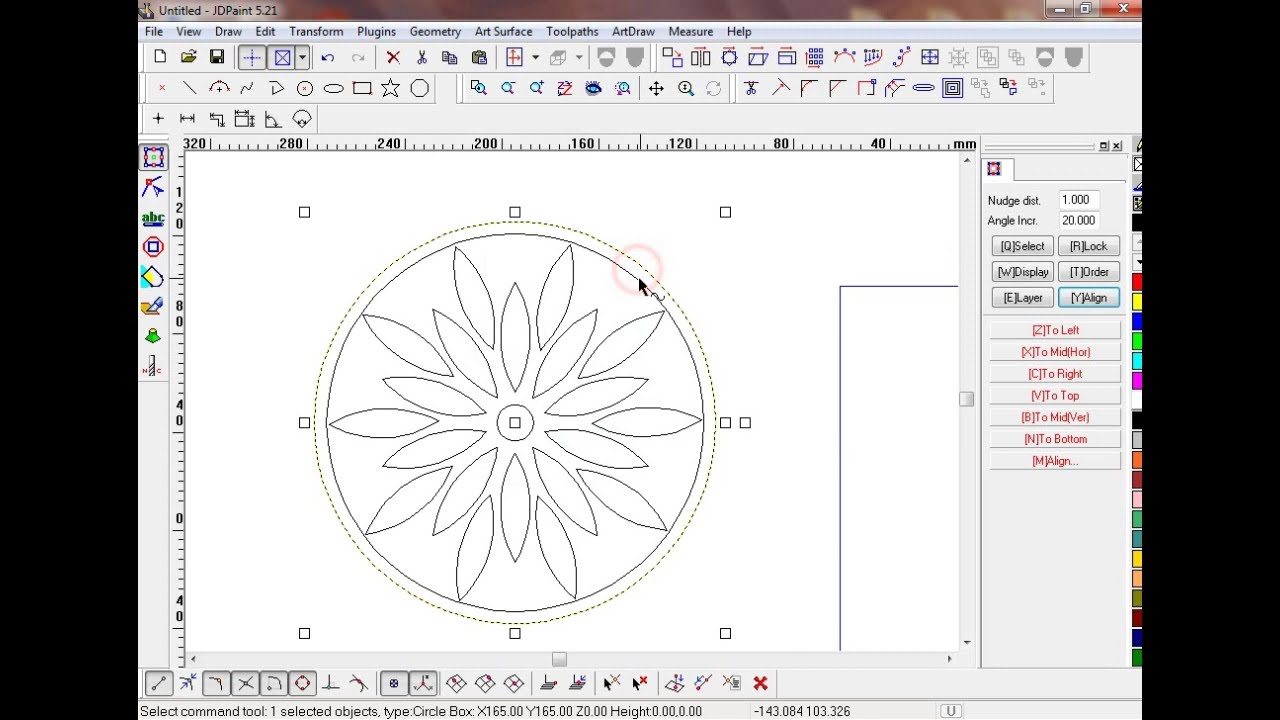The height and width of the screenshot is (720, 1280).
Task: Open a file using the folder icon
Action: tap(188, 58)
